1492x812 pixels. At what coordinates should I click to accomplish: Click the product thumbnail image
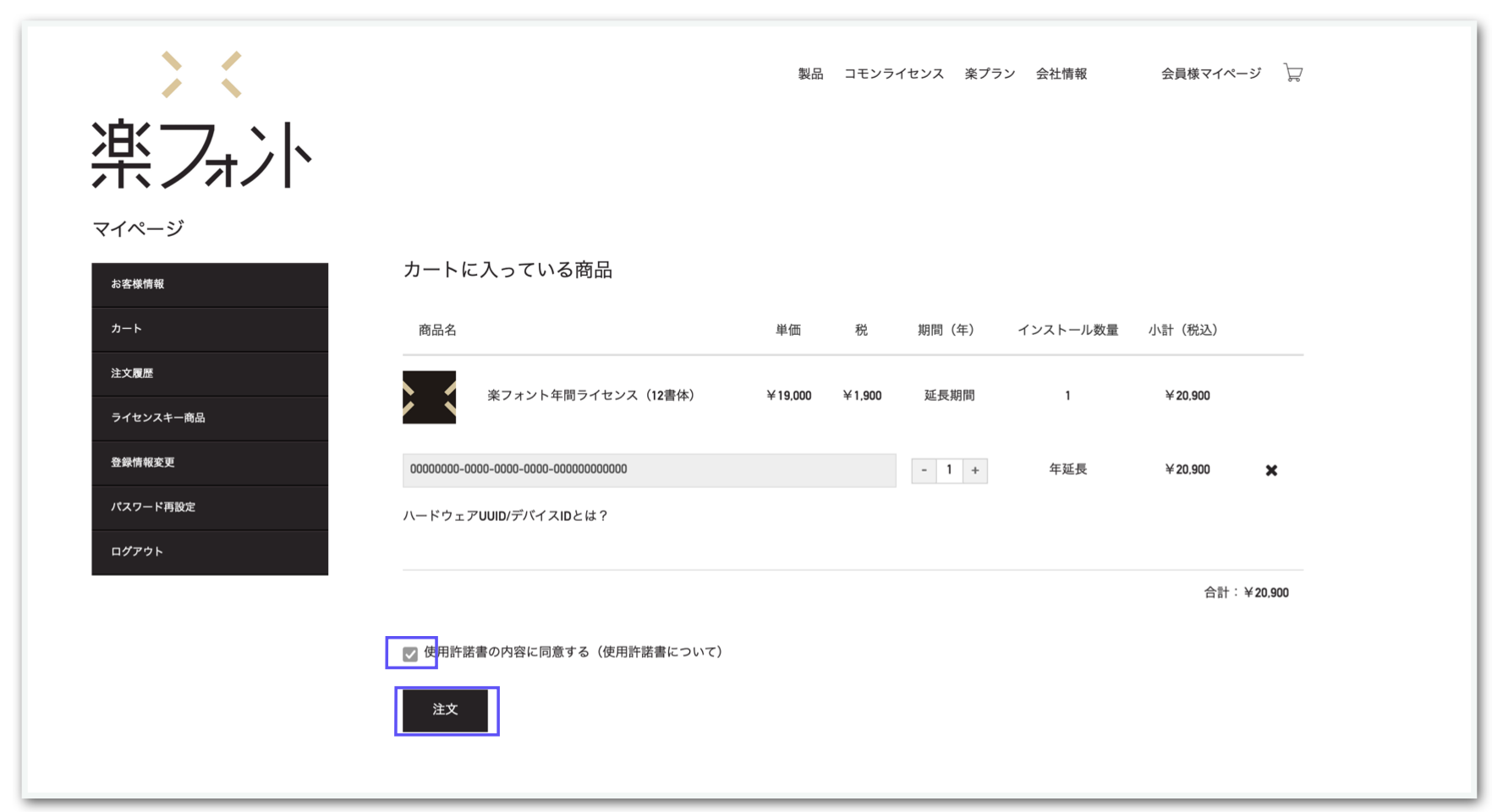(429, 397)
